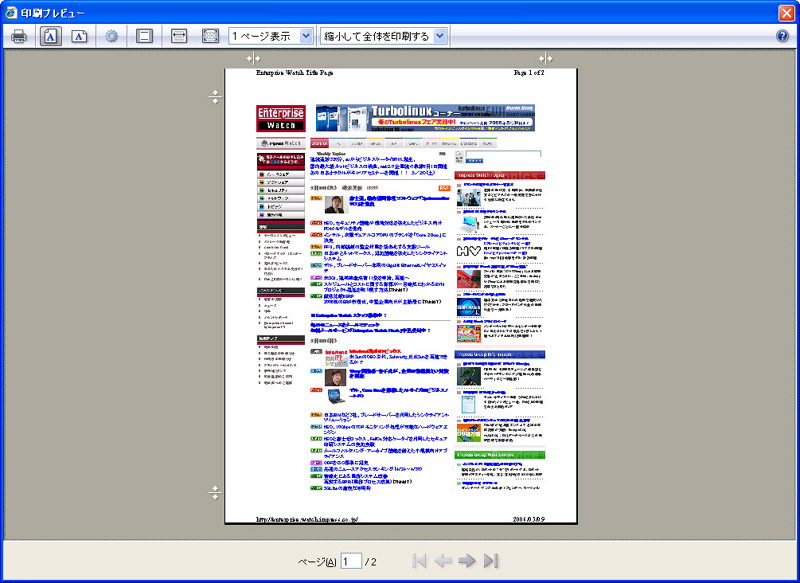Close the print preview window

pyautogui.click(x=785, y=11)
